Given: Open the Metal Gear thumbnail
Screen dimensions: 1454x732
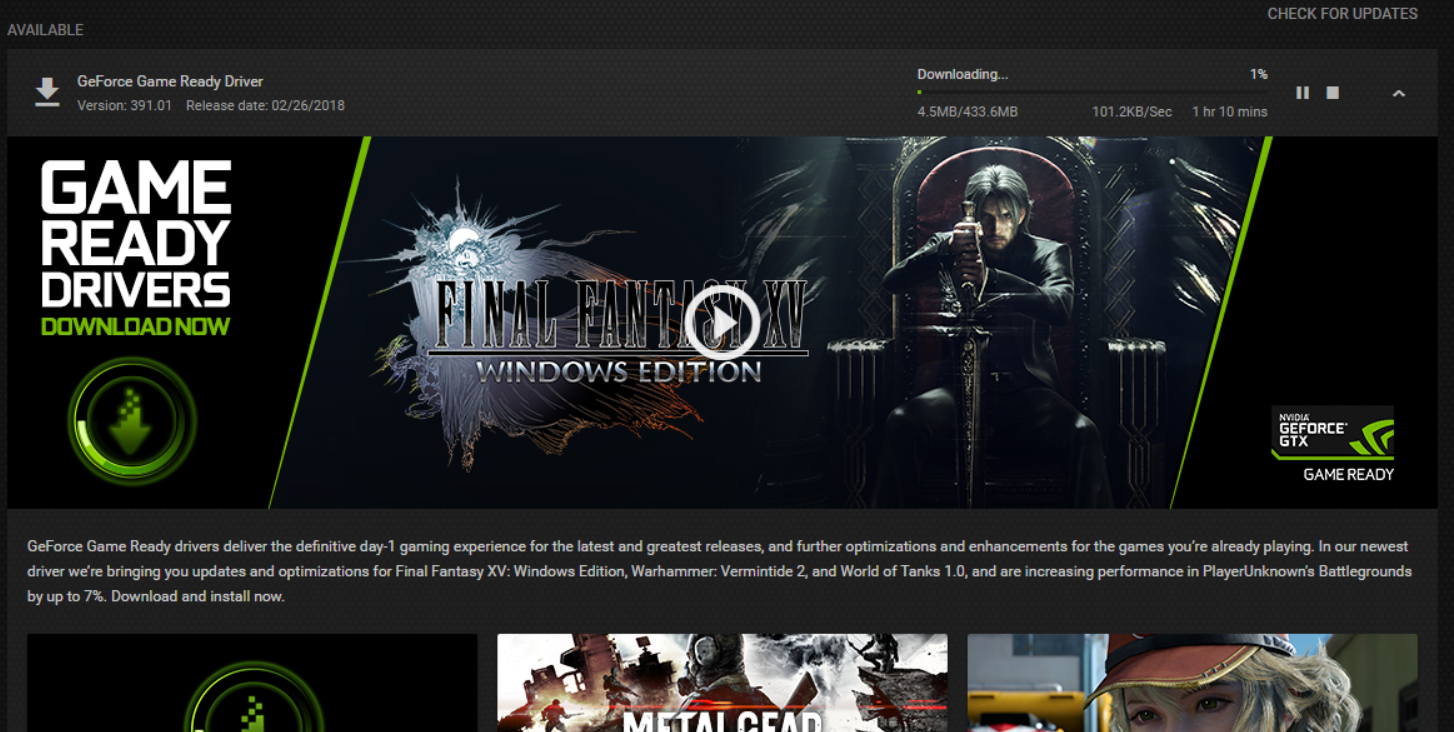Looking at the screenshot, I should tap(722, 683).
